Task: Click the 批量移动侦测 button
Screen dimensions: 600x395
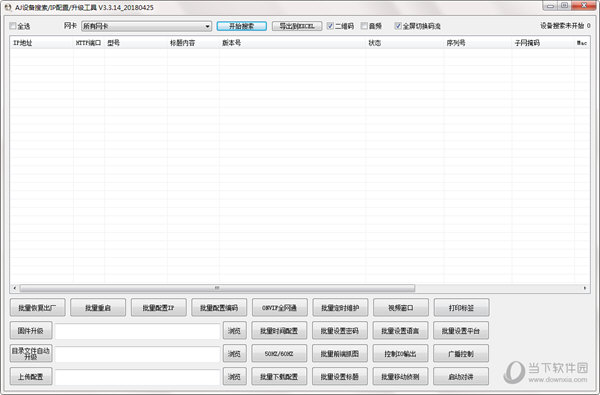Action: coord(401,376)
